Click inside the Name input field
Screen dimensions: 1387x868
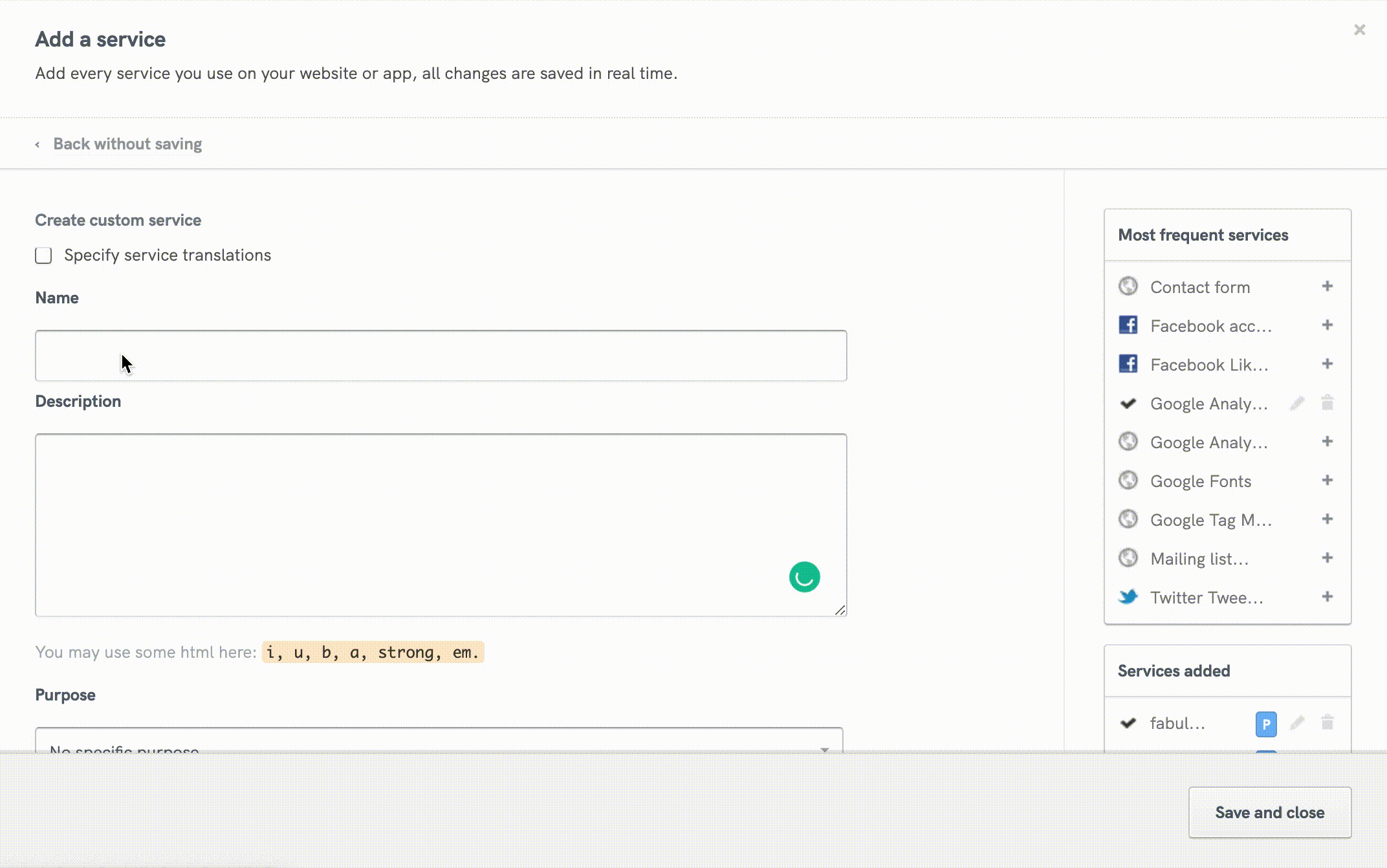pos(440,355)
